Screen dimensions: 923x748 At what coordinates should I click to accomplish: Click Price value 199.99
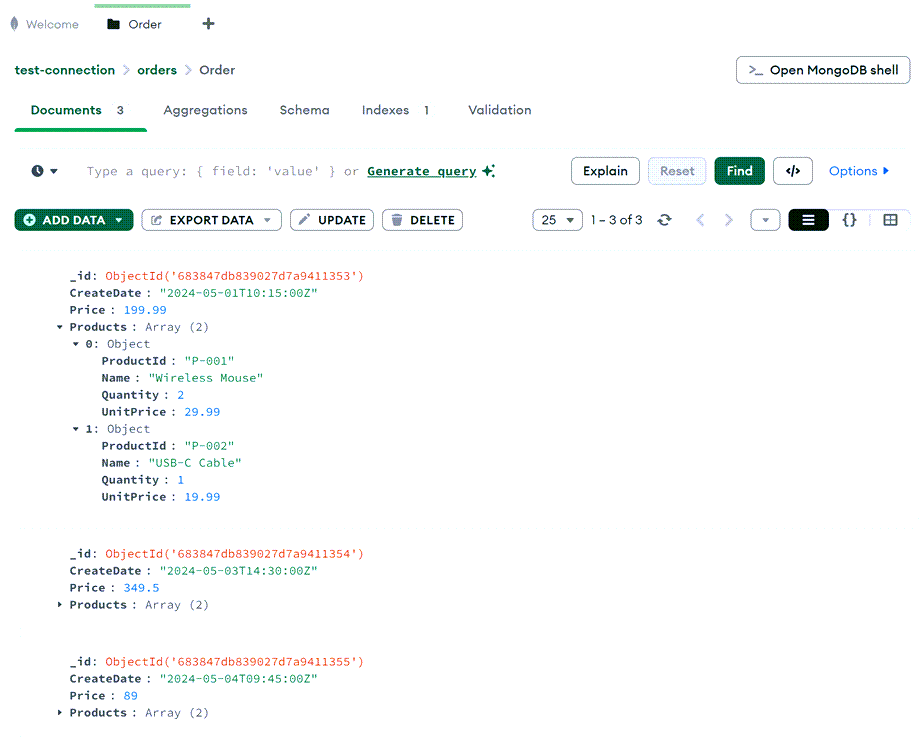pos(145,310)
